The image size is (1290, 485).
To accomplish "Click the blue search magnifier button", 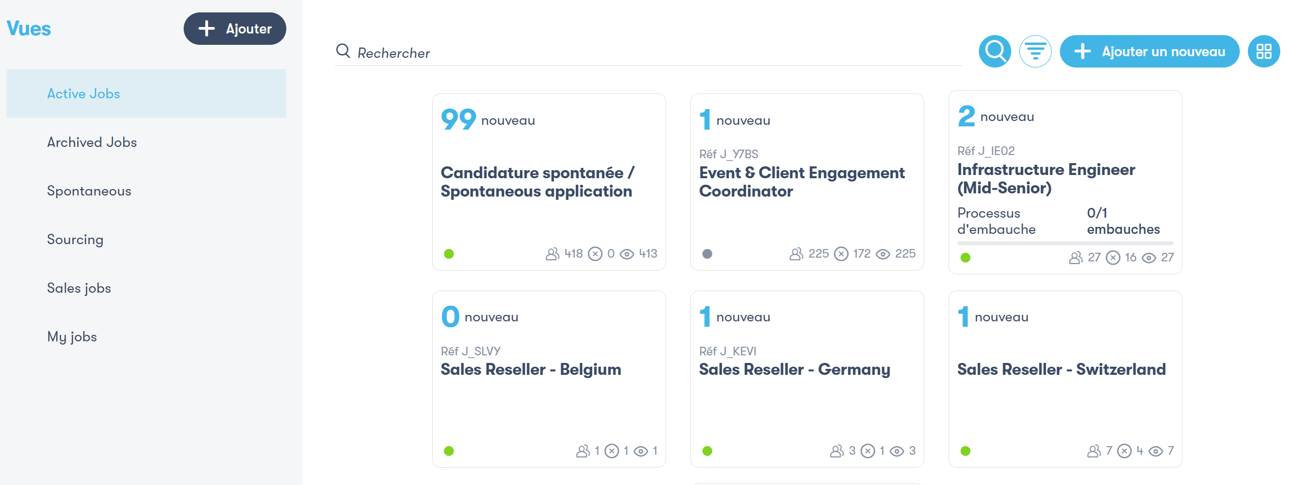I will (x=994, y=51).
